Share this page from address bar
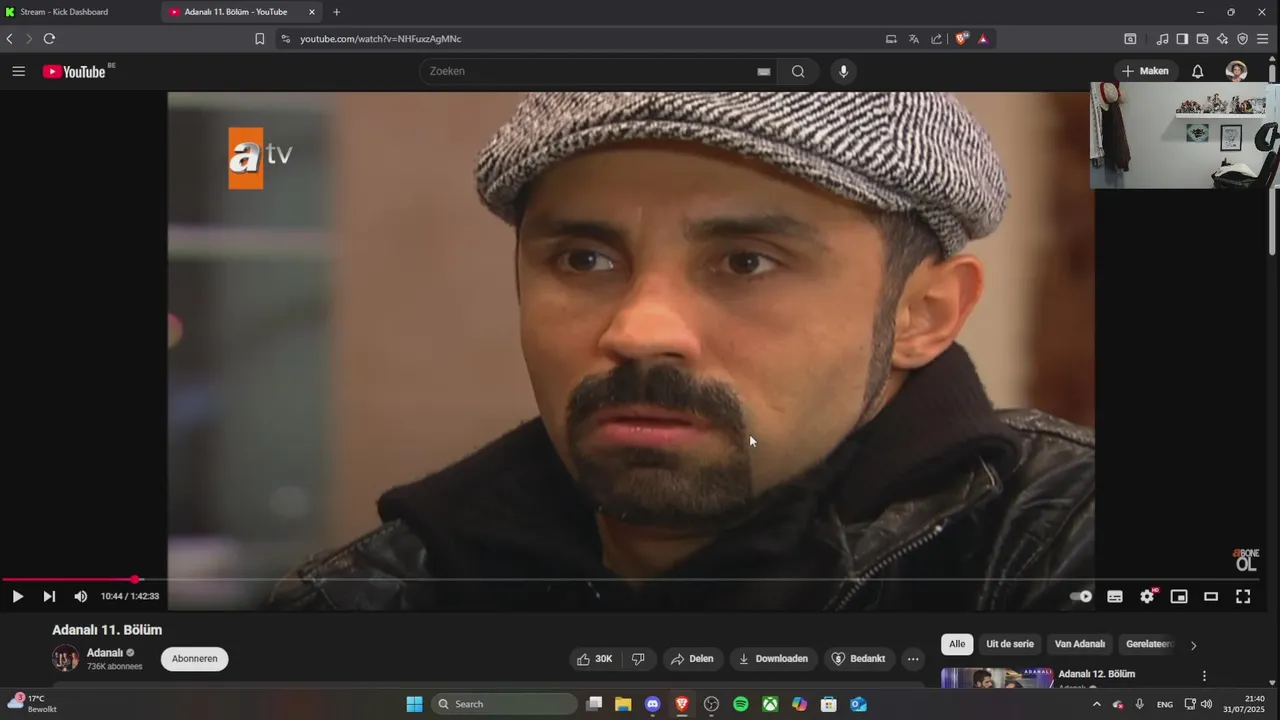This screenshot has width=1280, height=720. click(936, 39)
